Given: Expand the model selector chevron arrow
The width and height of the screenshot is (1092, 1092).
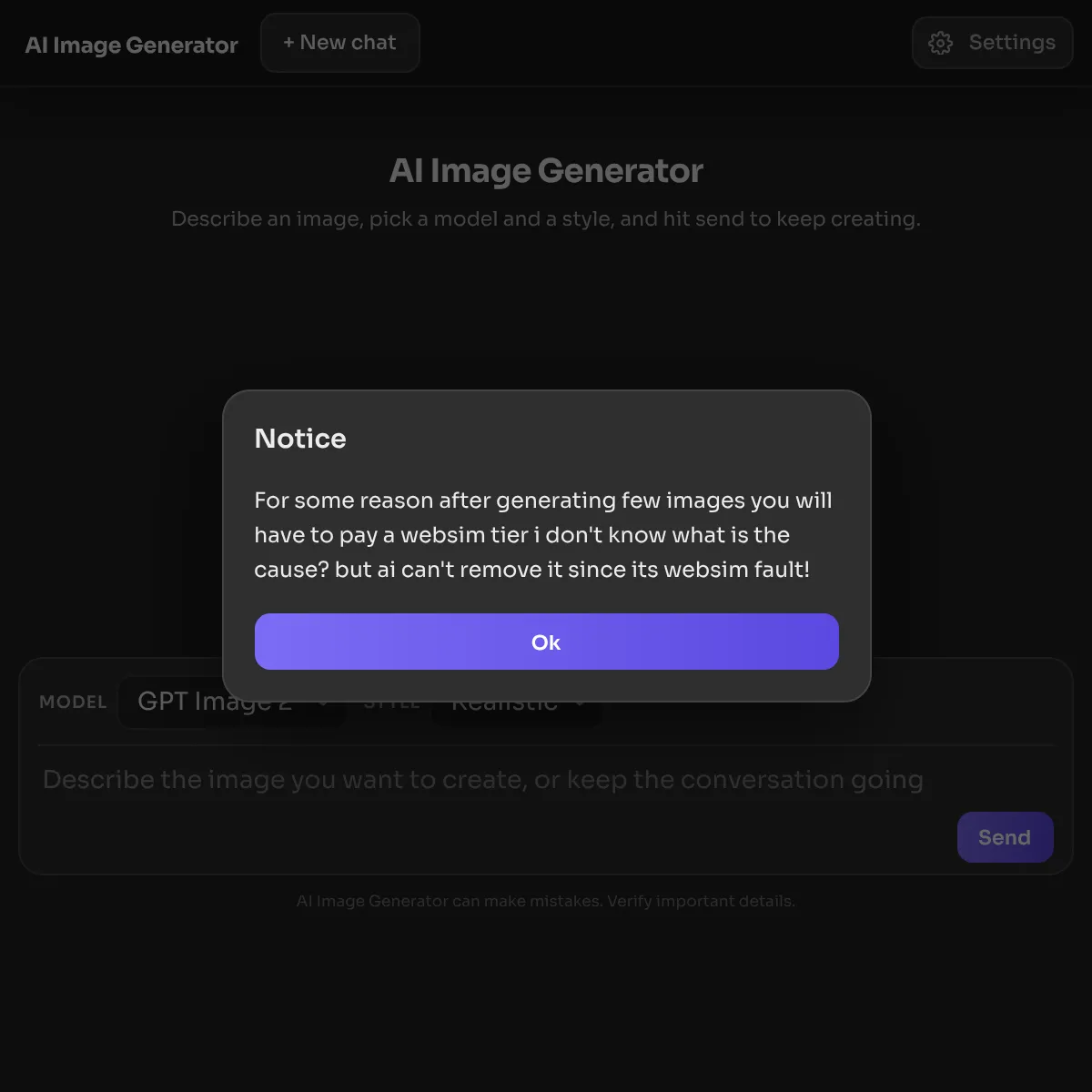Looking at the screenshot, I should 323,703.
